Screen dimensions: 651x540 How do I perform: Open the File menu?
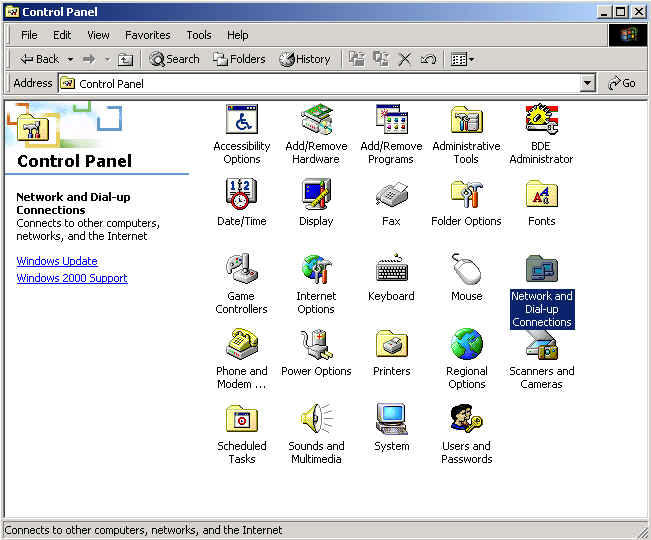click(29, 35)
